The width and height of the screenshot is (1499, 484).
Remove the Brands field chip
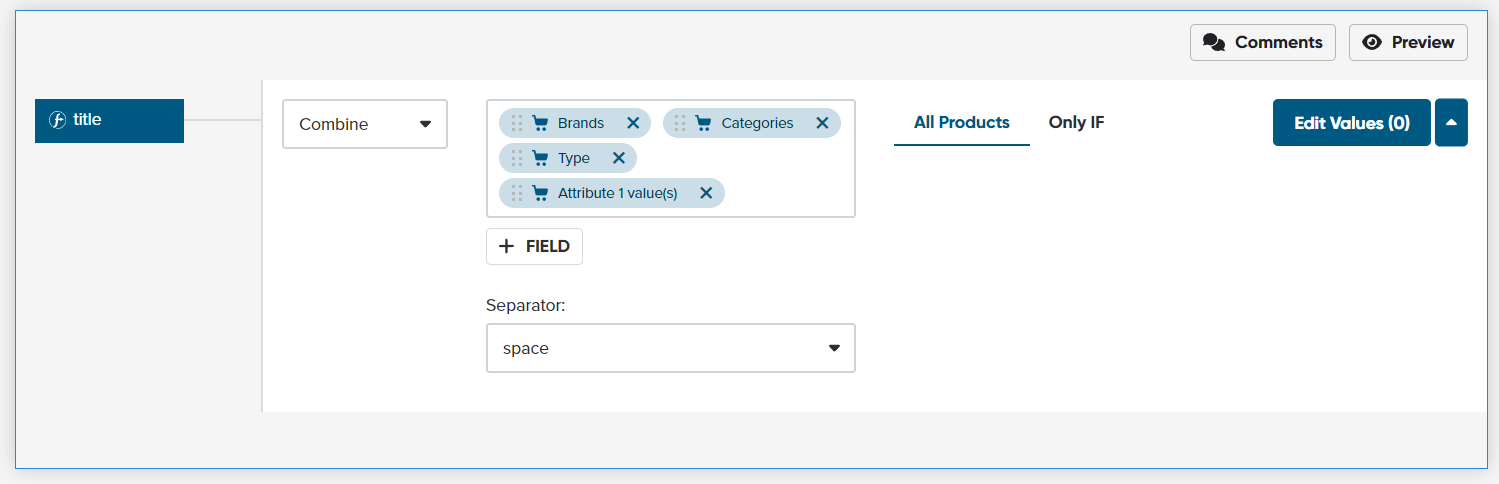tap(633, 123)
